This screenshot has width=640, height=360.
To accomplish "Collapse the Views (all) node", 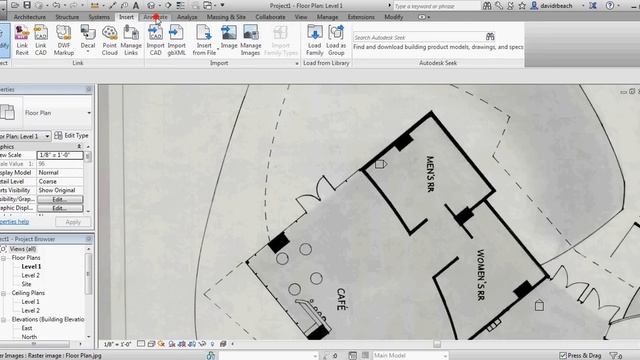I will (3, 249).
